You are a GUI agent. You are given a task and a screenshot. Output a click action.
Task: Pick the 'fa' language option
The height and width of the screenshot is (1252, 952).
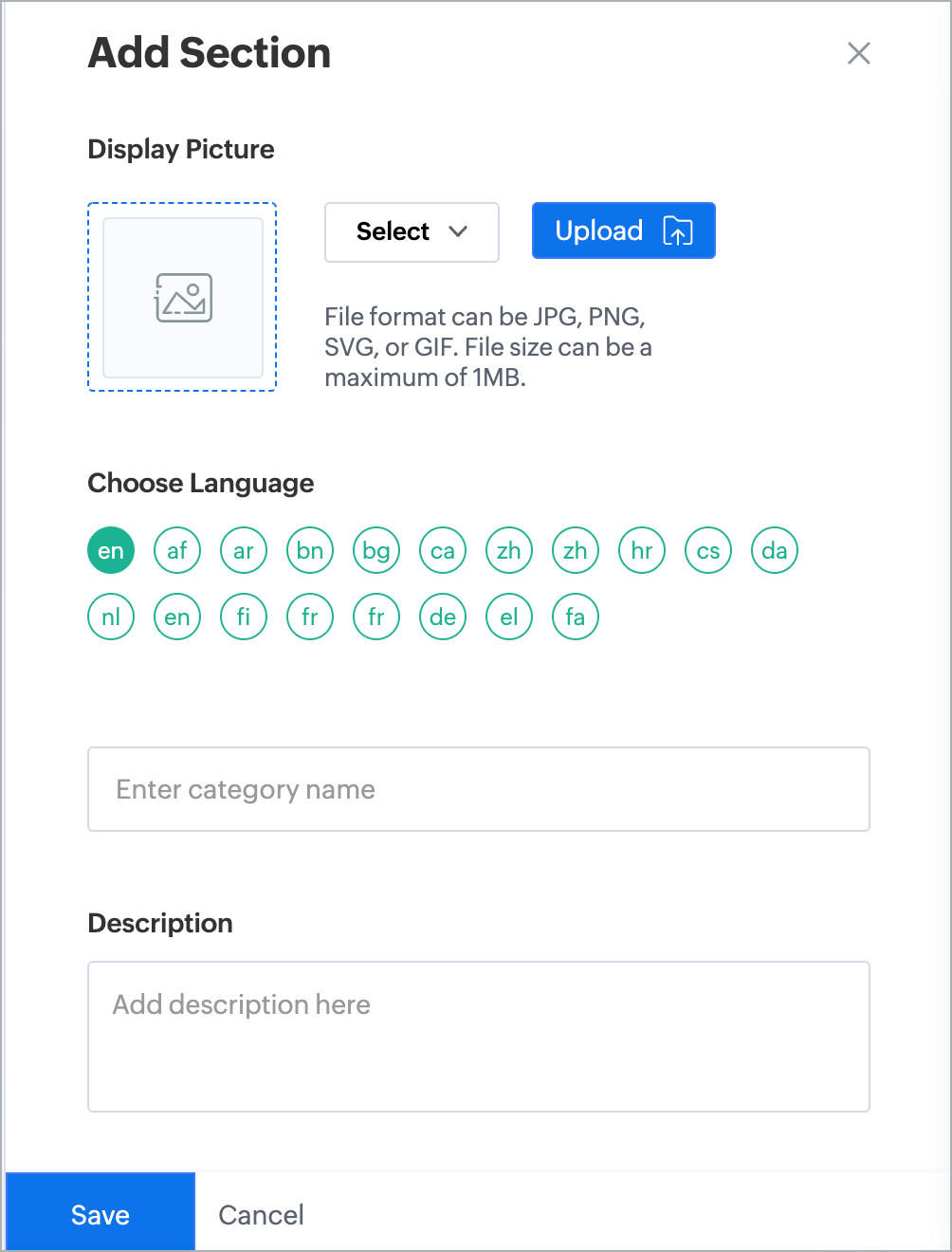coord(576,617)
